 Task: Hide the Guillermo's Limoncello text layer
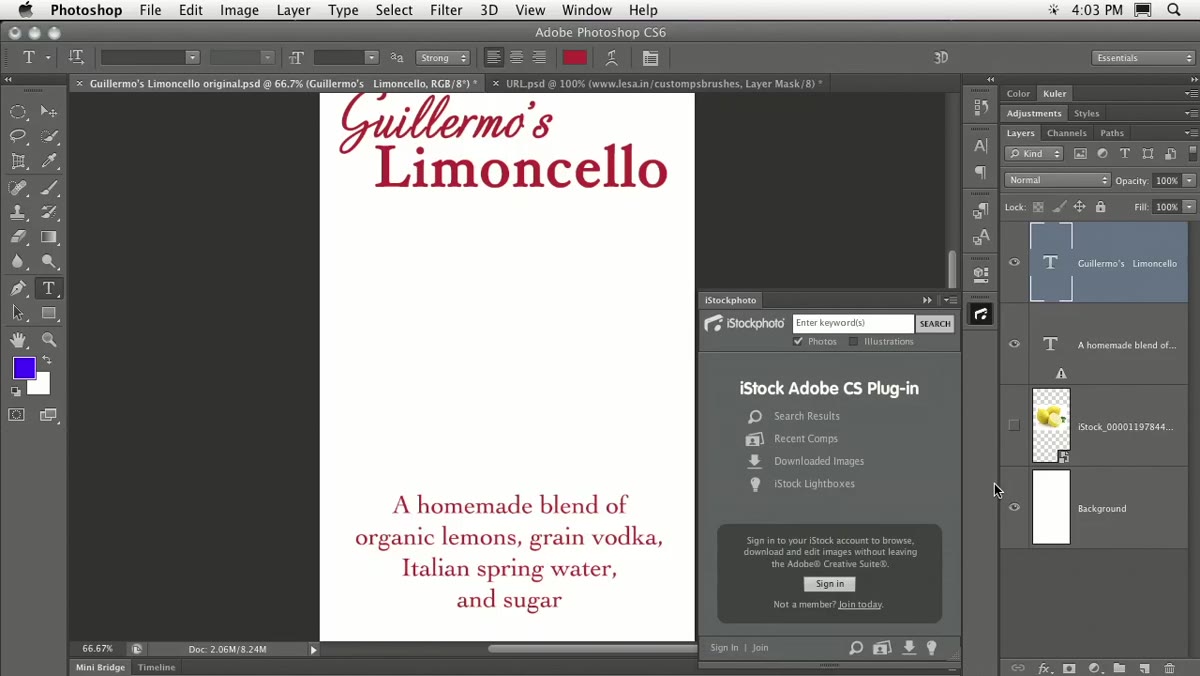pos(1014,263)
